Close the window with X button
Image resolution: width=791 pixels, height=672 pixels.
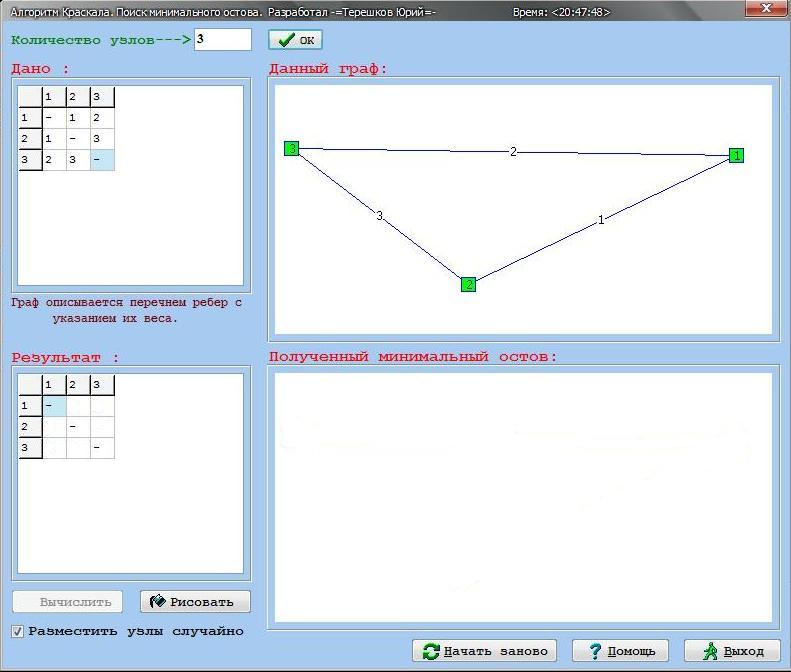coord(766,8)
